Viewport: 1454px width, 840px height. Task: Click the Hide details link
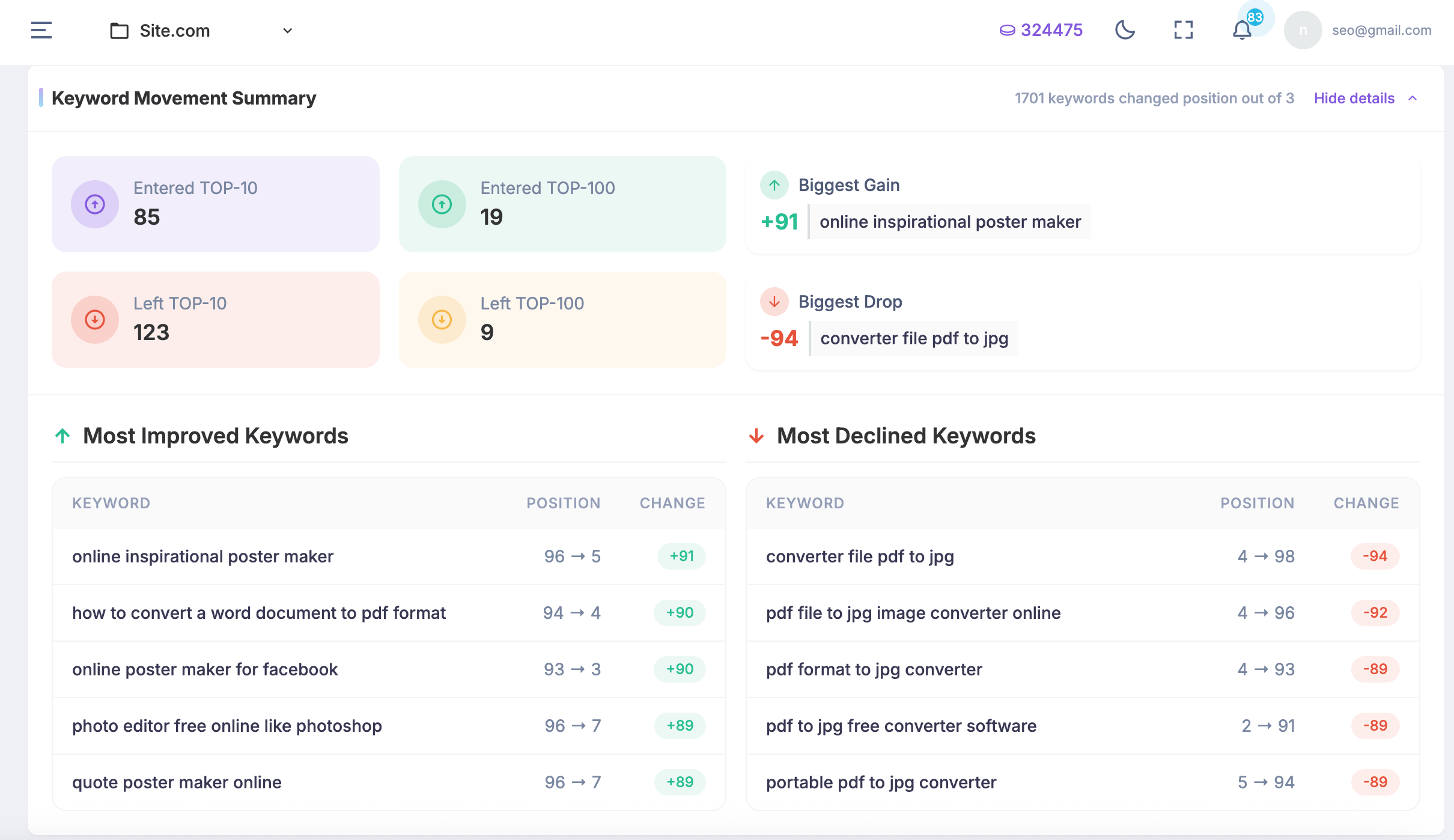[1354, 98]
